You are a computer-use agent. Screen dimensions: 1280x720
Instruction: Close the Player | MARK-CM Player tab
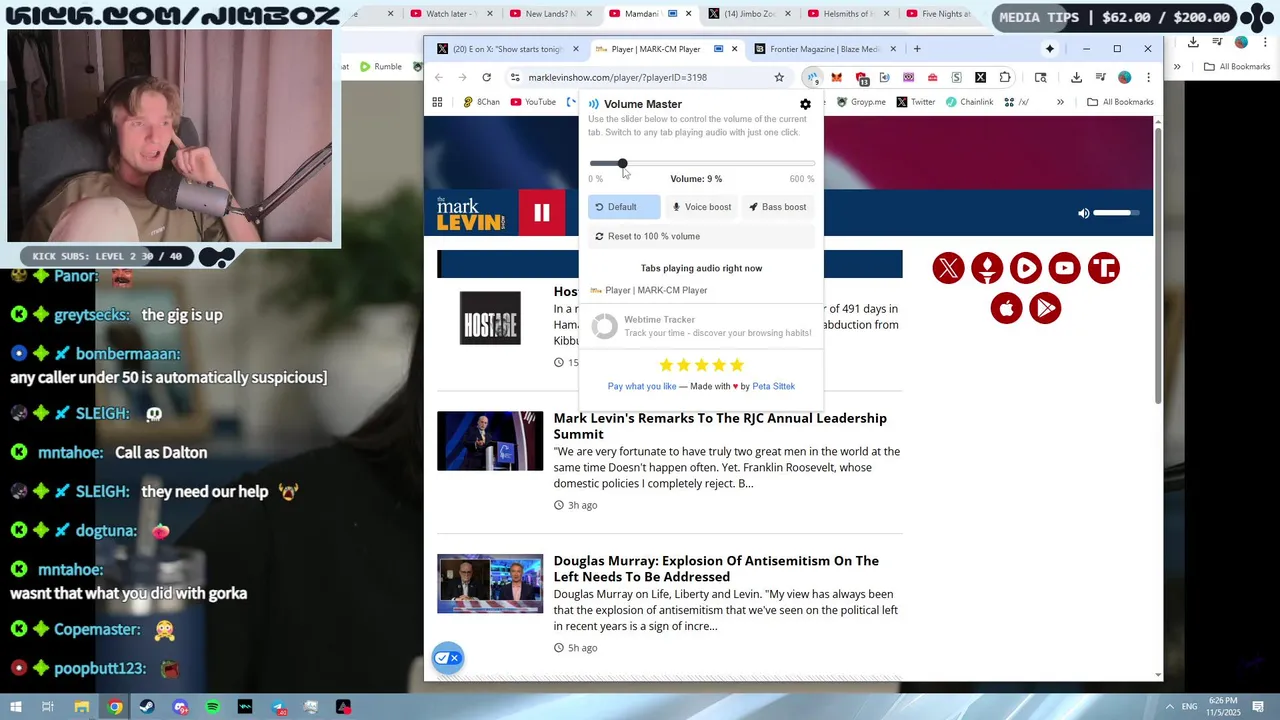tap(735, 49)
